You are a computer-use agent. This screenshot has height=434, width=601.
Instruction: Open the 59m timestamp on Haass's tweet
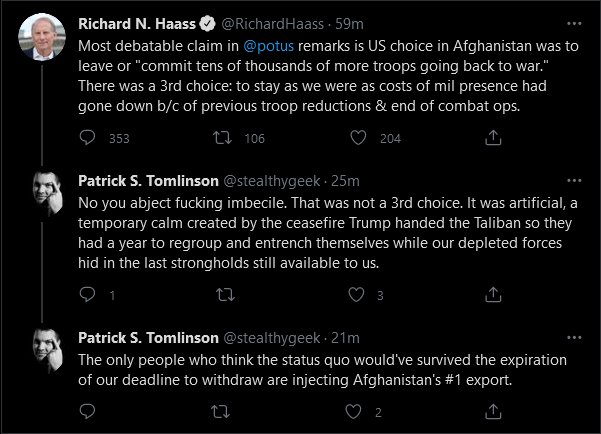[x=349, y=24]
